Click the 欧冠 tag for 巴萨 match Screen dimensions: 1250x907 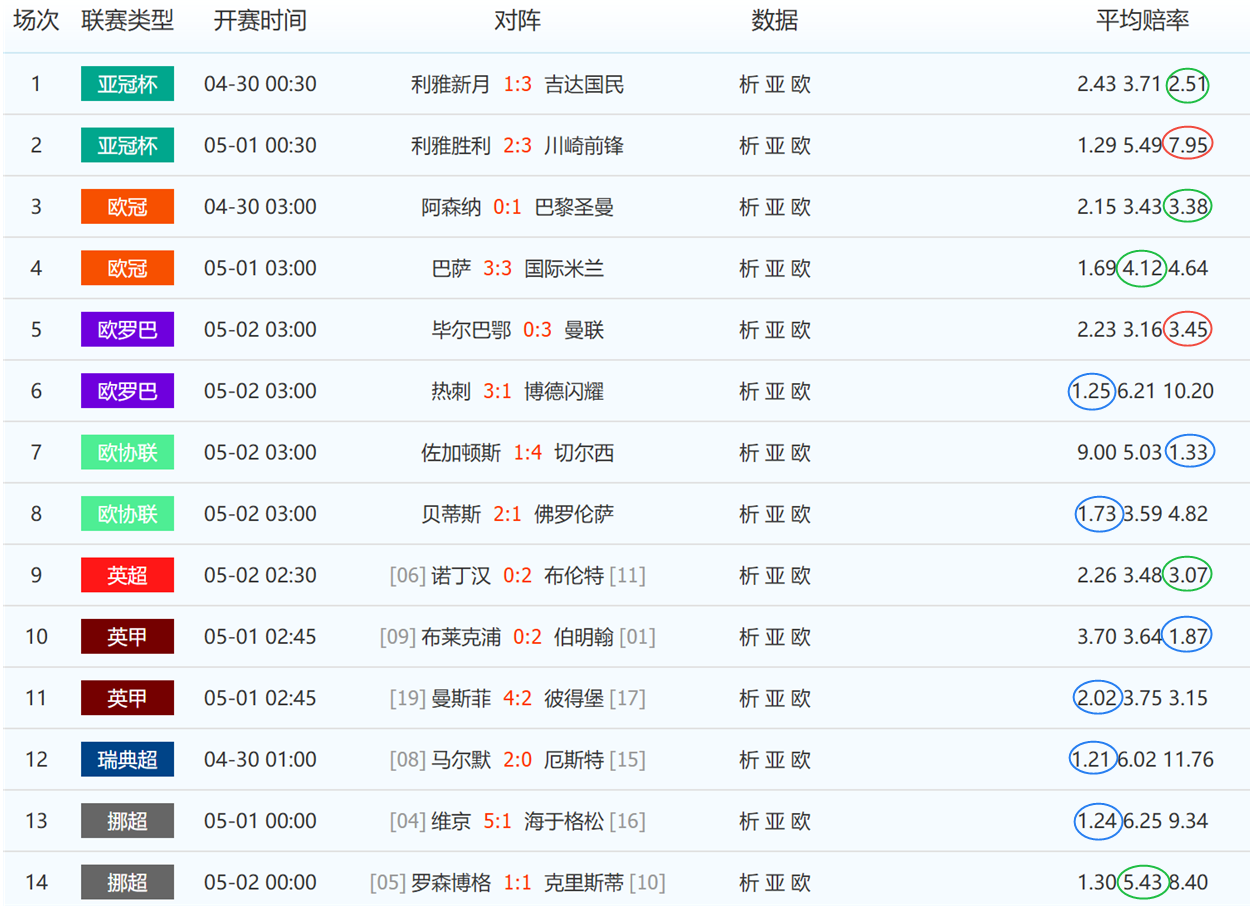click(127, 268)
